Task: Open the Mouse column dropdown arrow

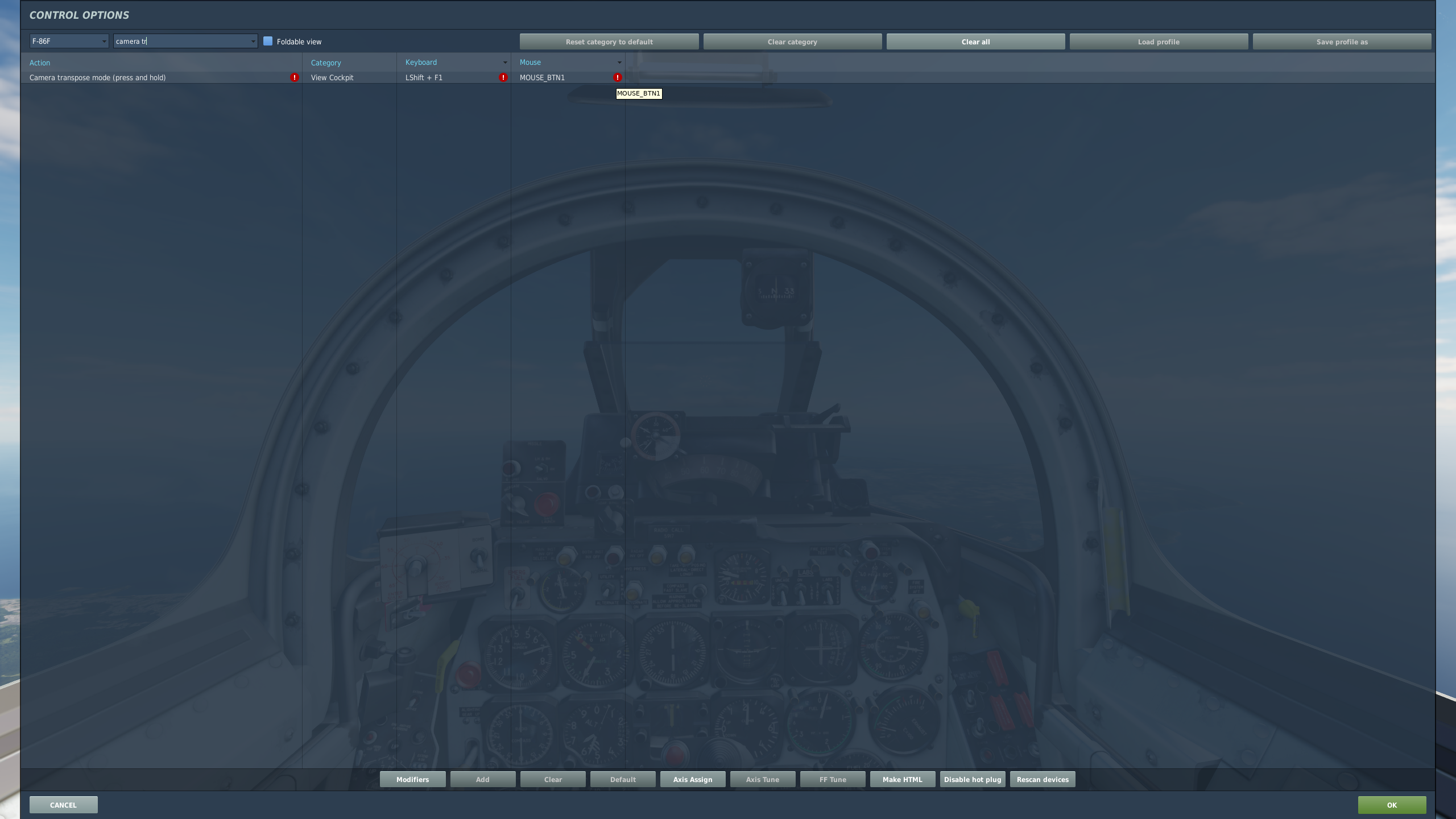Action: click(619, 63)
